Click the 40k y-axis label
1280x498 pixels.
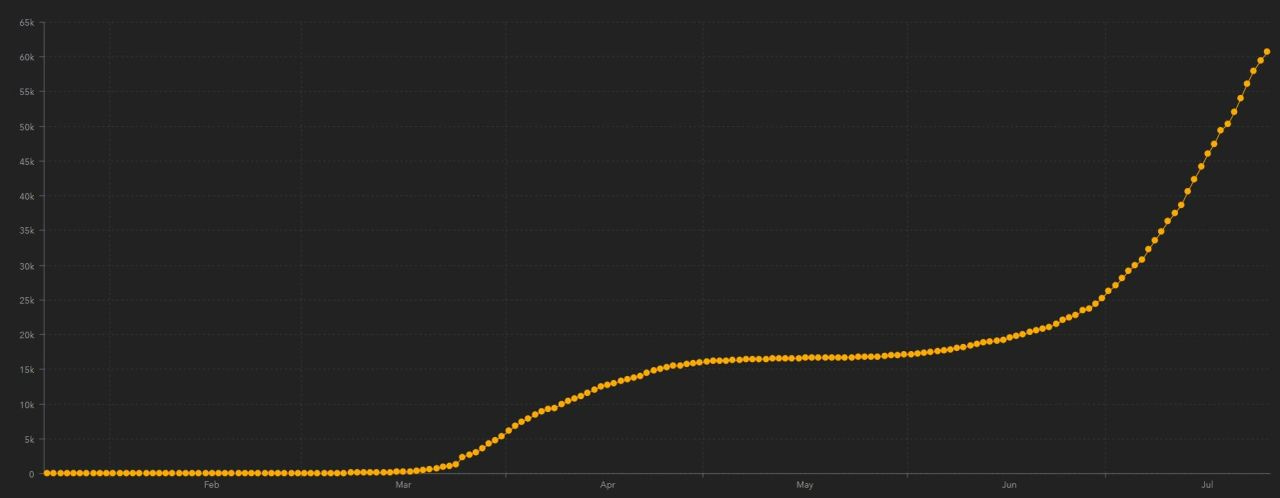(x=27, y=196)
